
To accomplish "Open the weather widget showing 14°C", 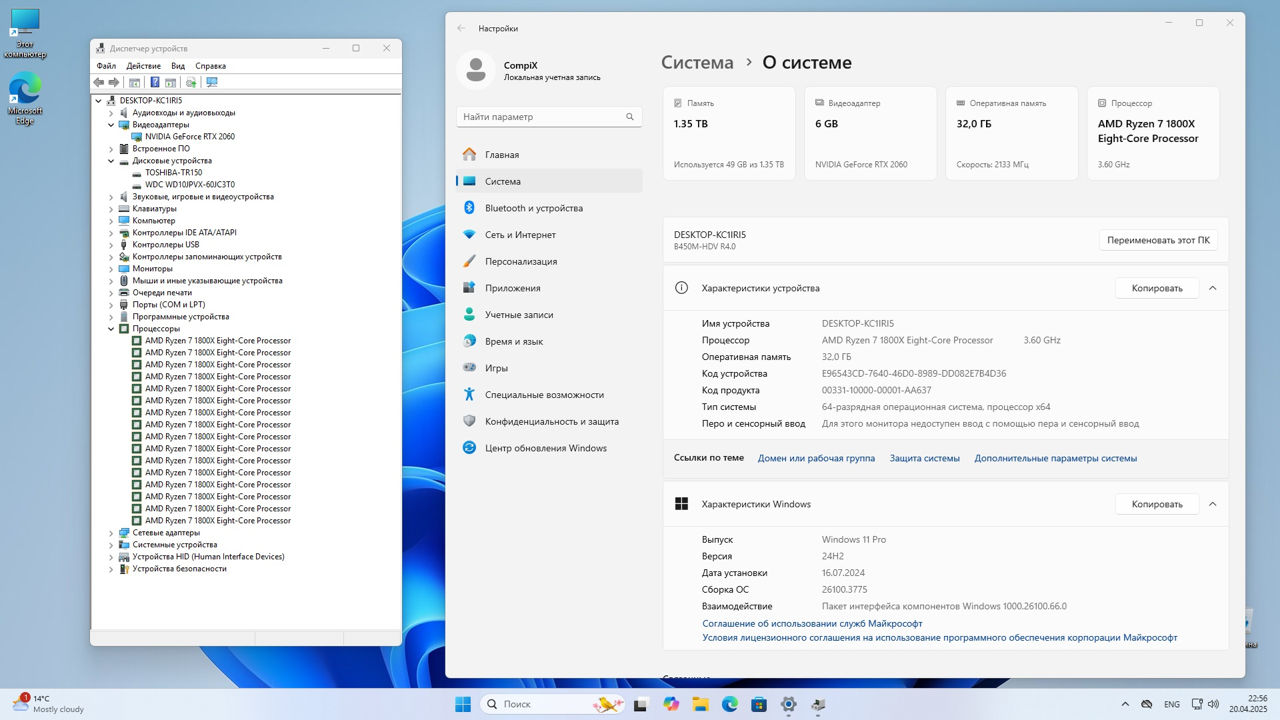I will (x=48, y=704).
